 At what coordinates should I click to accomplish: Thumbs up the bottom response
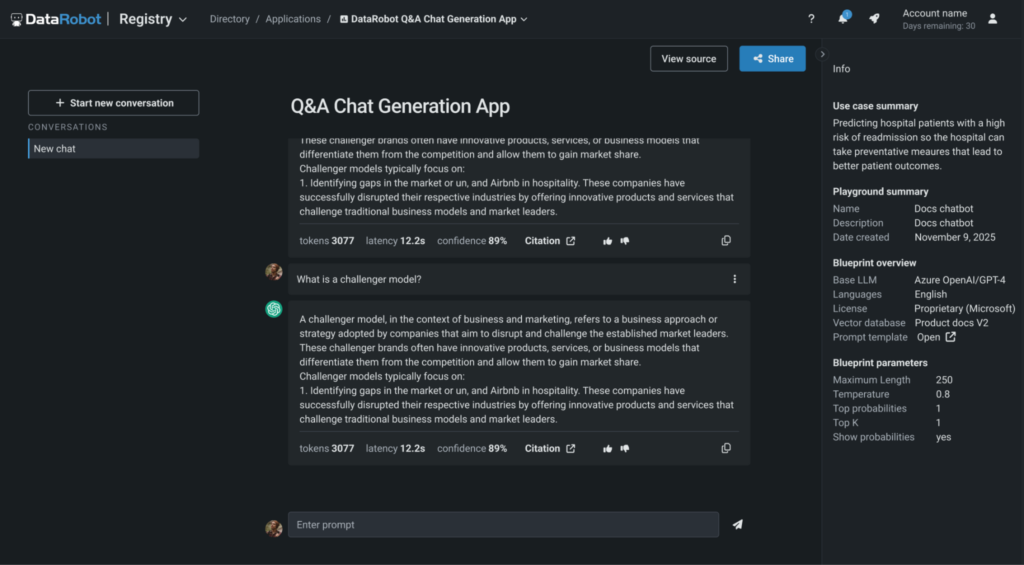(x=607, y=449)
